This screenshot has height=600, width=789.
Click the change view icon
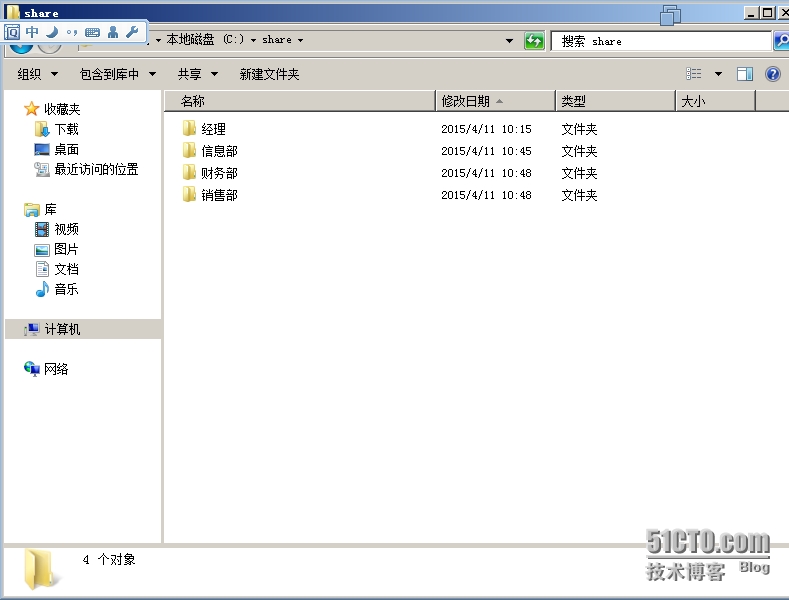(693, 74)
